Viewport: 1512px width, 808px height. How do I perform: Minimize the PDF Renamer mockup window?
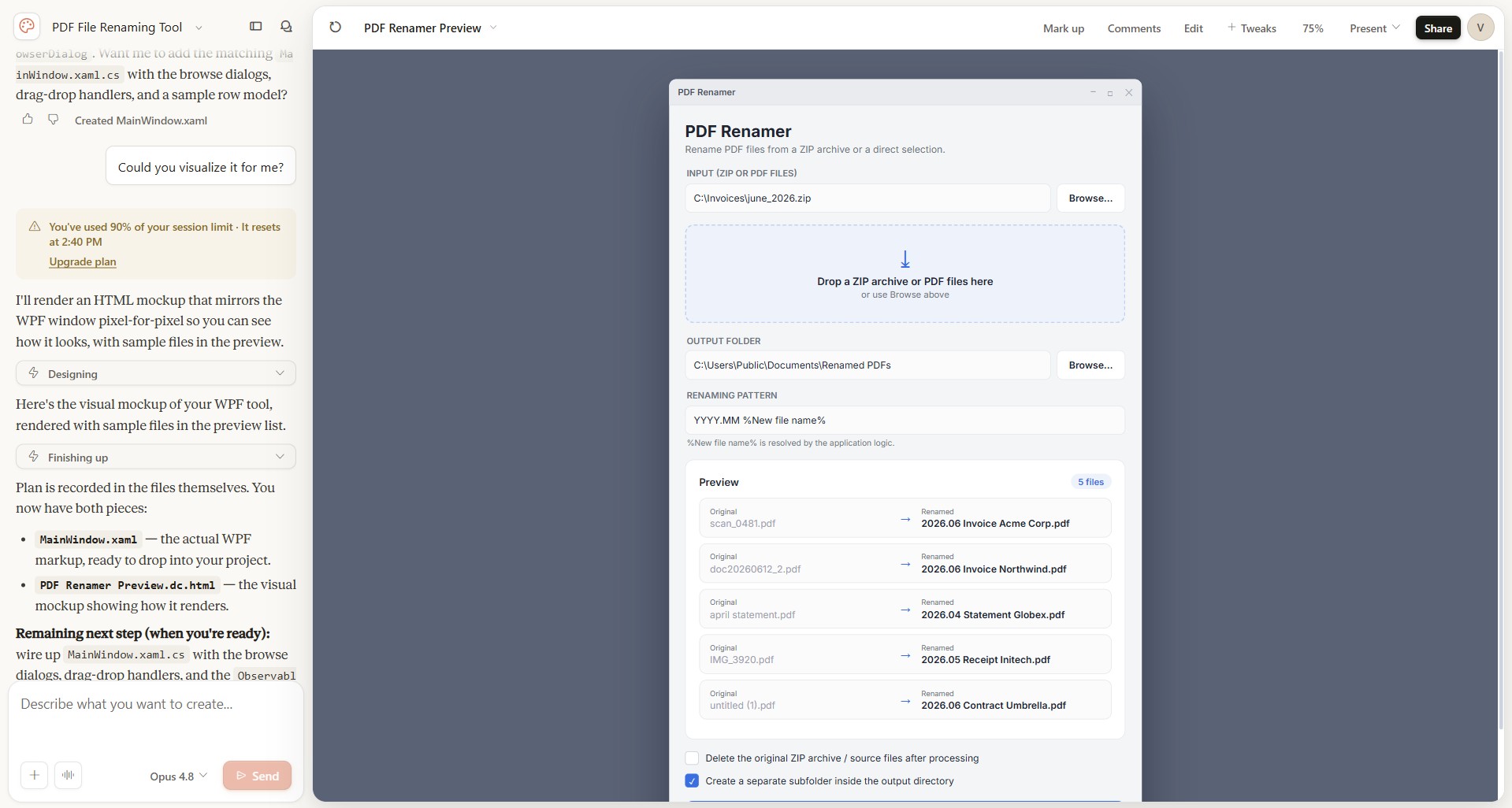(1093, 92)
